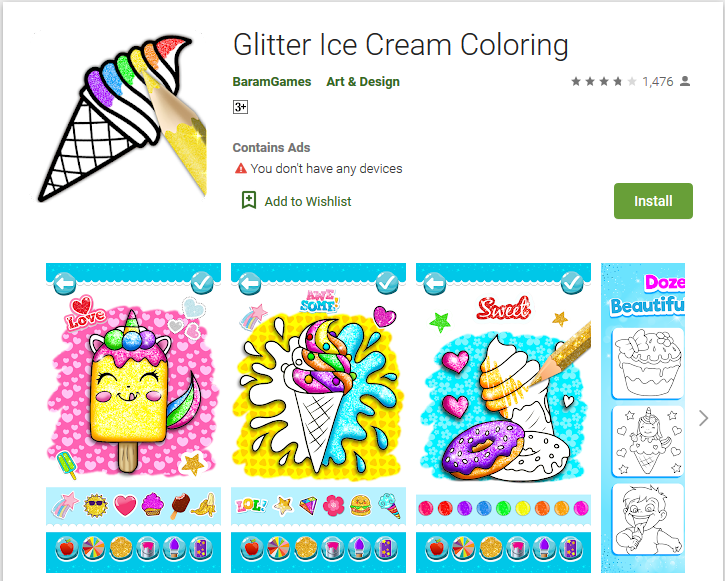Click the Add to Wishlist text
Screen dimensions: 725x581
pyautogui.click(x=308, y=202)
